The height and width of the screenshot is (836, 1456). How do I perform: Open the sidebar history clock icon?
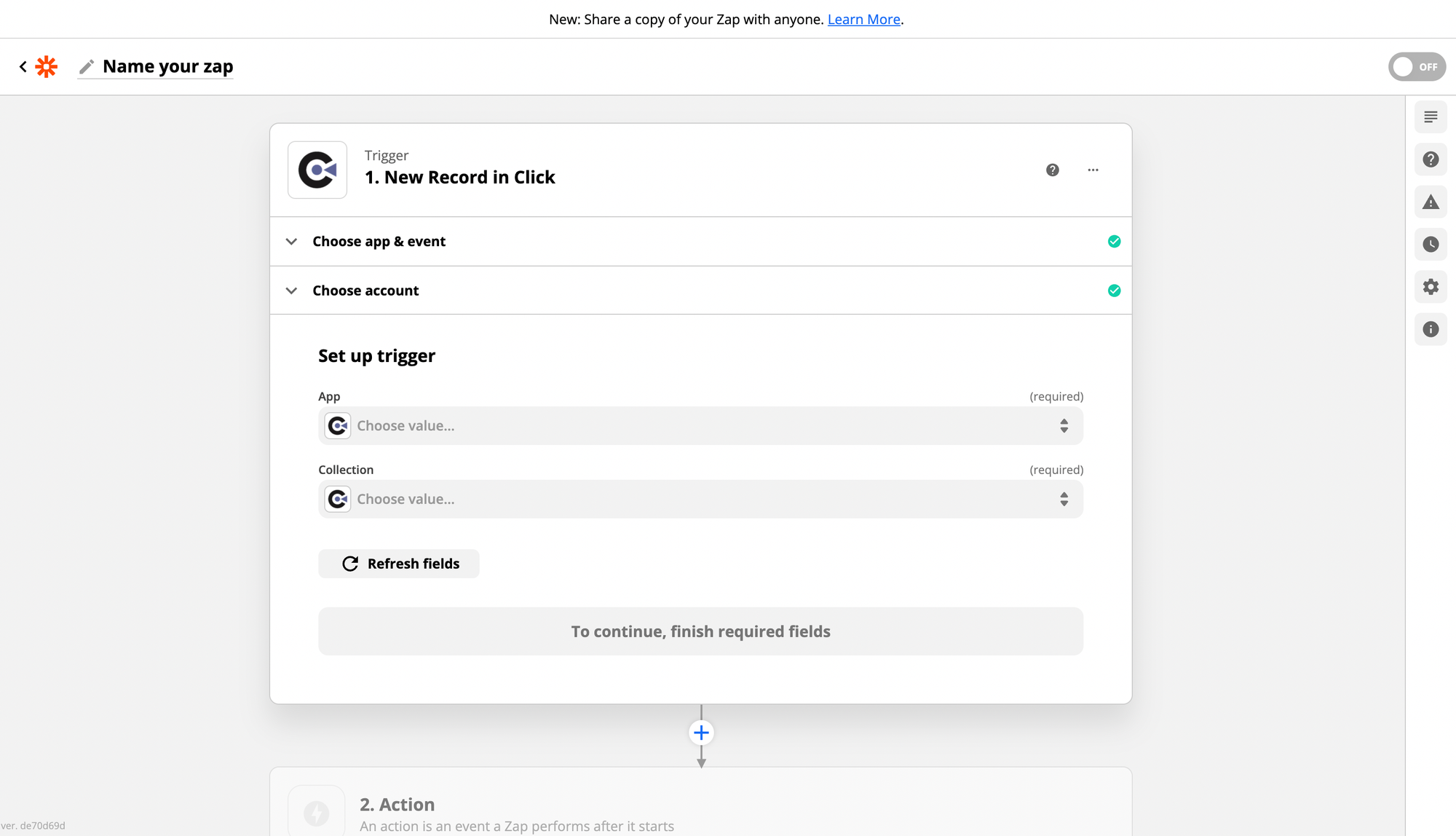(1431, 245)
